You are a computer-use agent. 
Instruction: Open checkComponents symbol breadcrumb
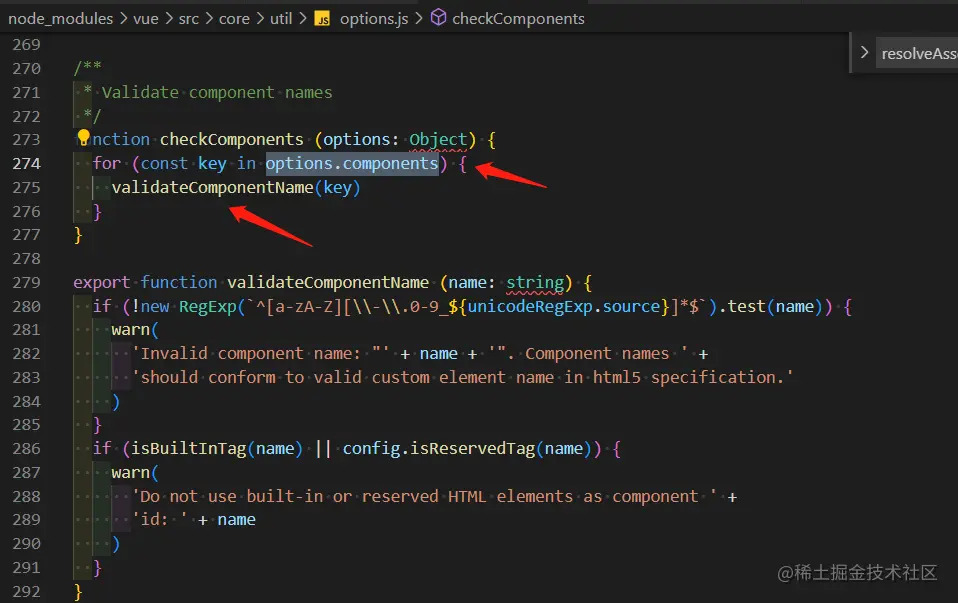click(518, 19)
